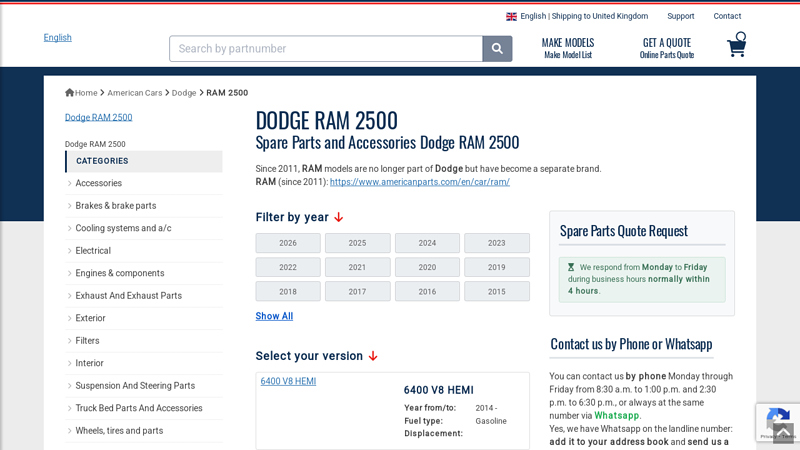Click the search magnifier button

pyautogui.click(x=497, y=48)
